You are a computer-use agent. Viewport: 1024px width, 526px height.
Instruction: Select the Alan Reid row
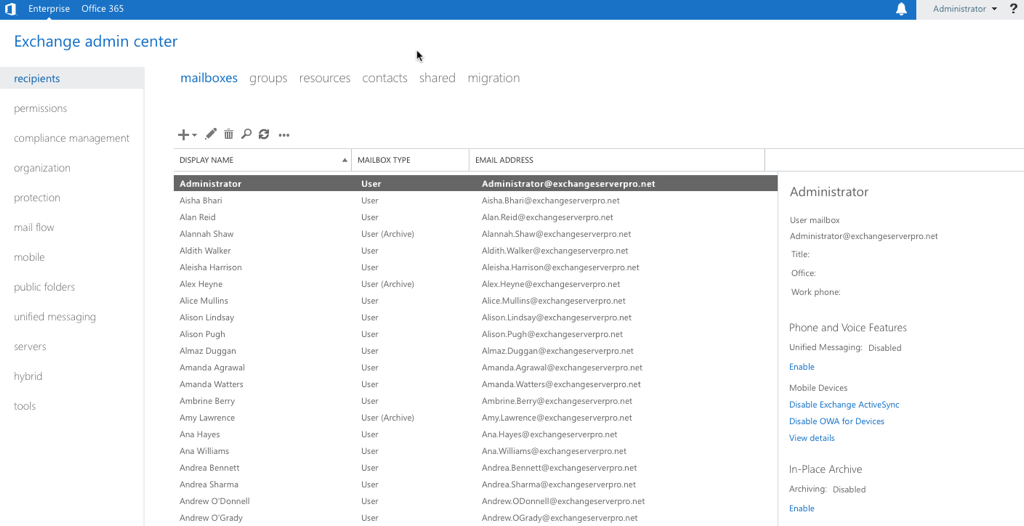[475, 217]
